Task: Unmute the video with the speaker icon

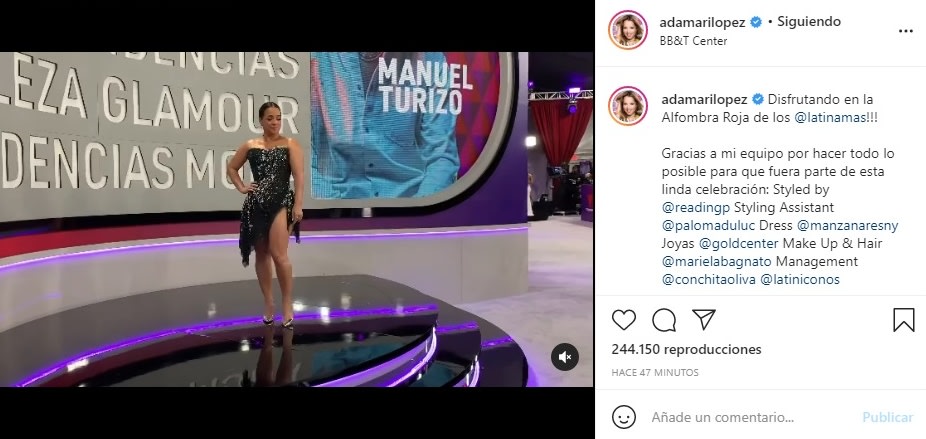Action: click(x=565, y=357)
